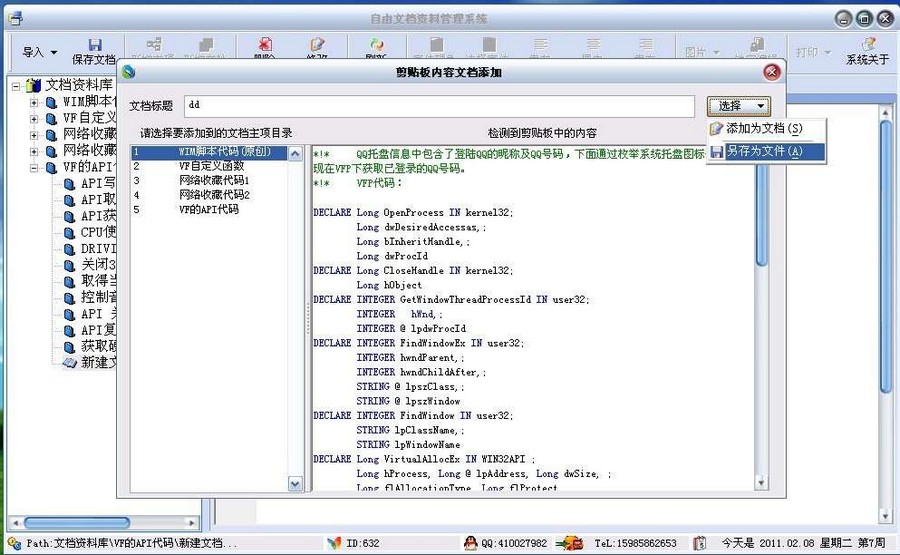The height and width of the screenshot is (555, 900).
Task: Click the telephone icon beside TeL number
Action: point(570,542)
